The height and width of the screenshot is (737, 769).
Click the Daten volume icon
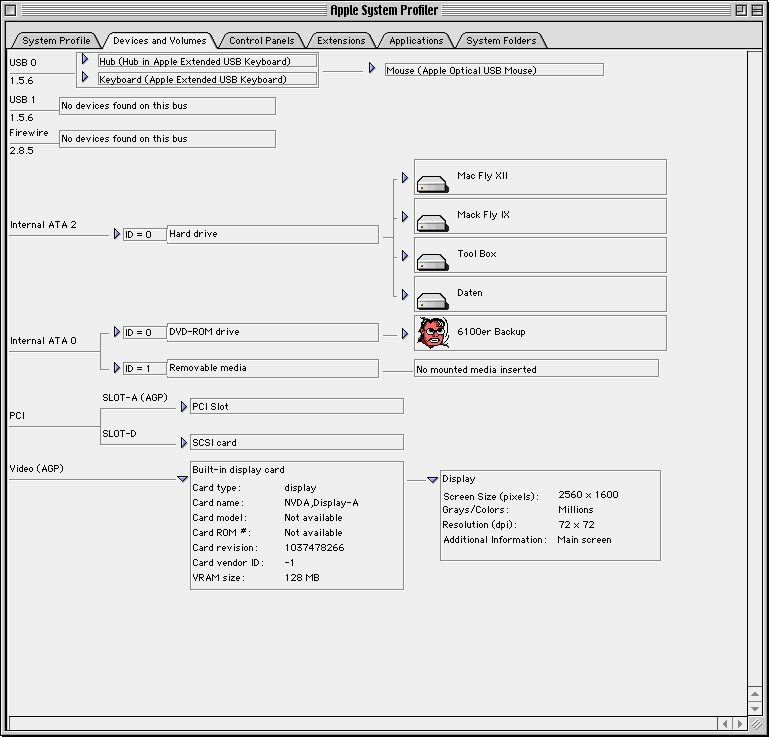tap(431, 300)
